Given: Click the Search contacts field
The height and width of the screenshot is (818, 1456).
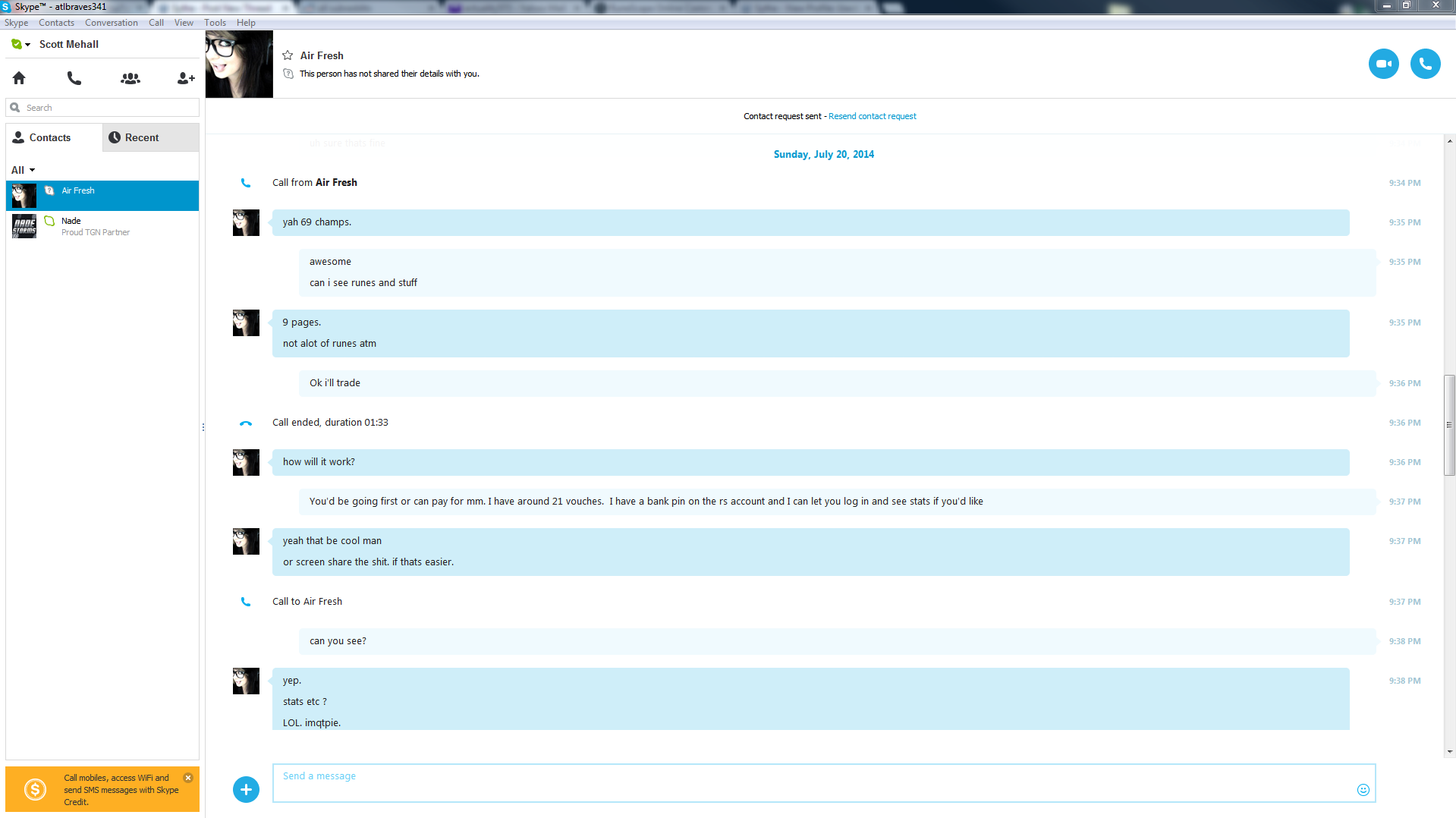Looking at the screenshot, I should point(102,108).
